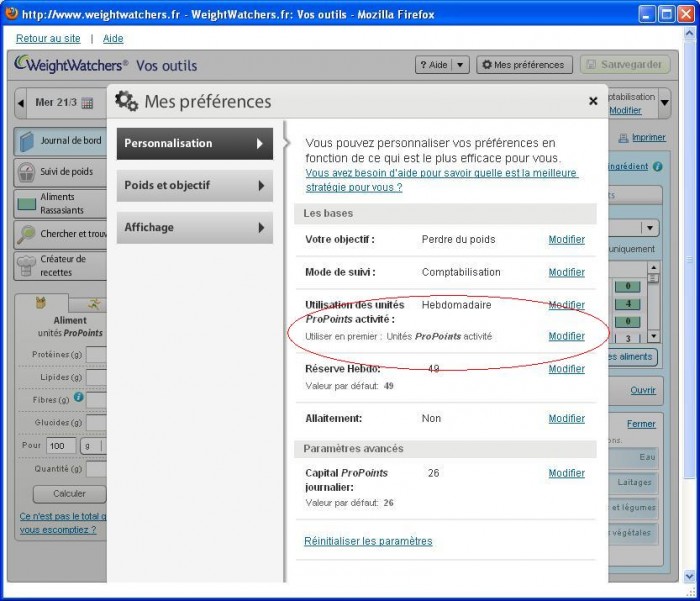The height and width of the screenshot is (601, 700).
Task: Click the ? Aide button
Action: pos(434,65)
